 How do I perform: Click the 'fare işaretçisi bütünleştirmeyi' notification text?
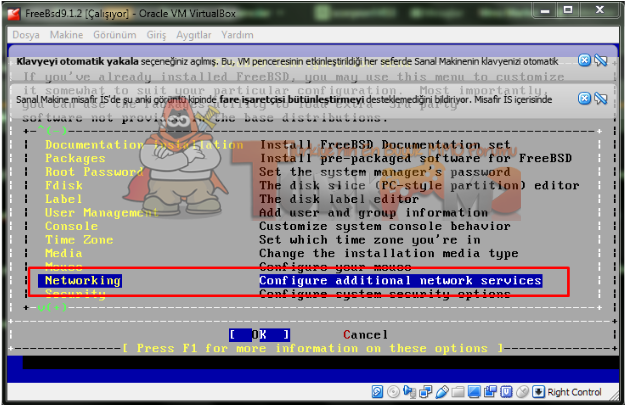point(292,99)
